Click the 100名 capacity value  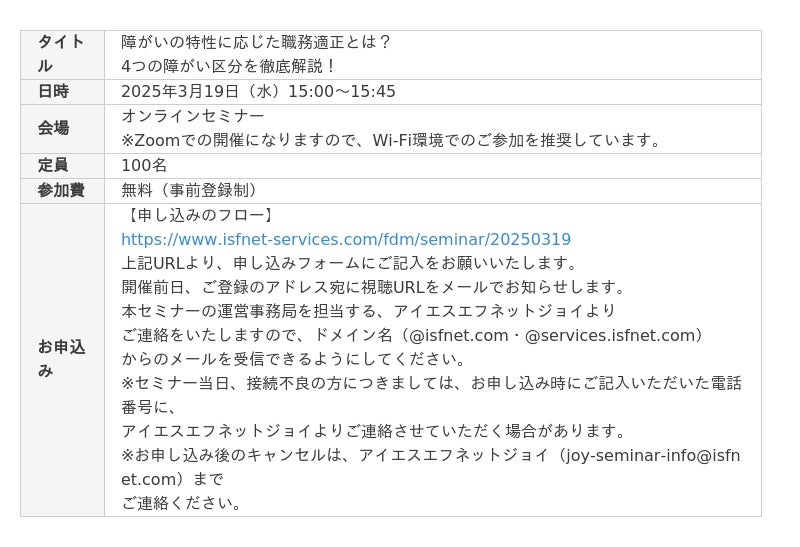(x=144, y=165)
